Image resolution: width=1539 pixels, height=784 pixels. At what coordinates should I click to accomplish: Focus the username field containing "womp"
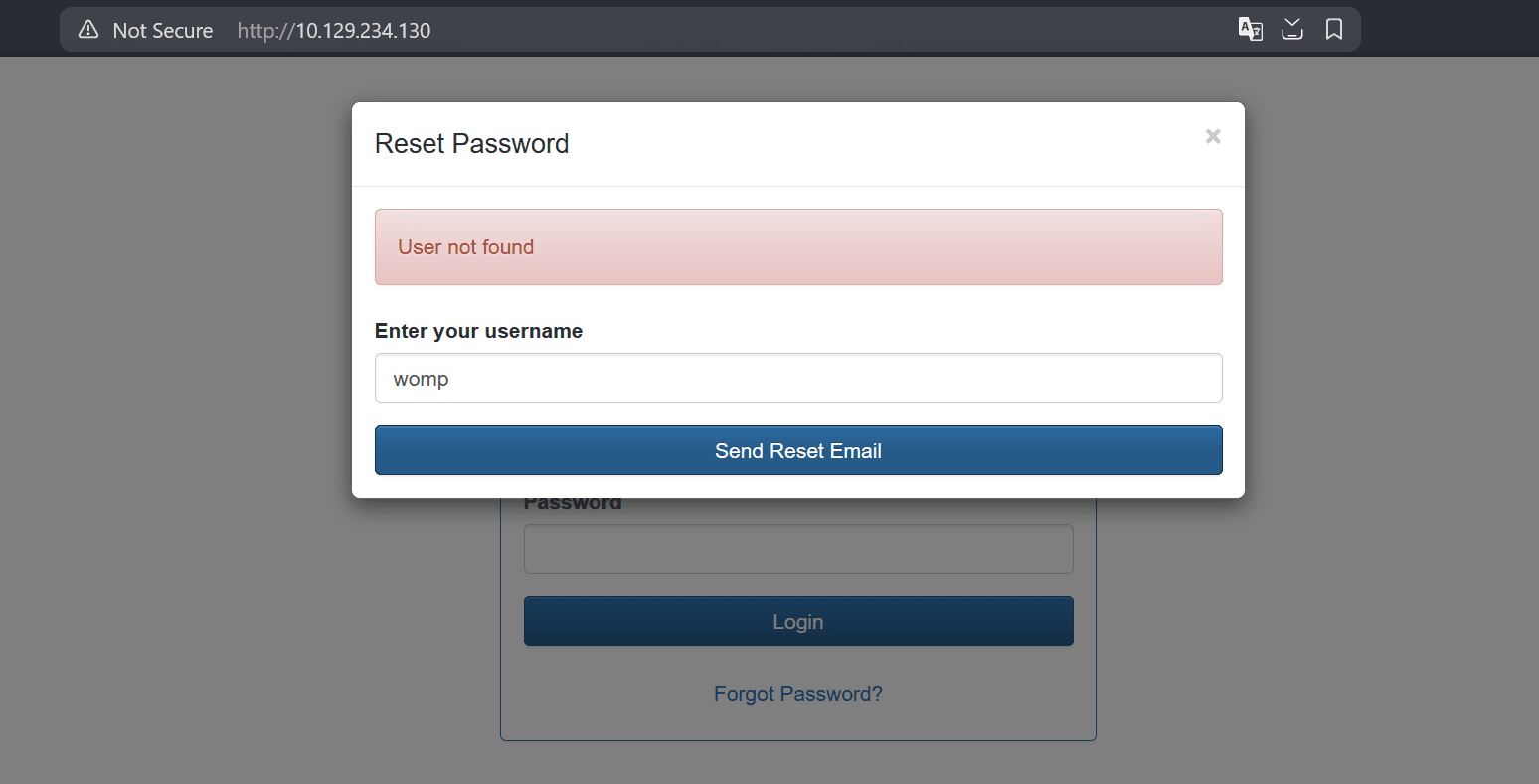797,379
